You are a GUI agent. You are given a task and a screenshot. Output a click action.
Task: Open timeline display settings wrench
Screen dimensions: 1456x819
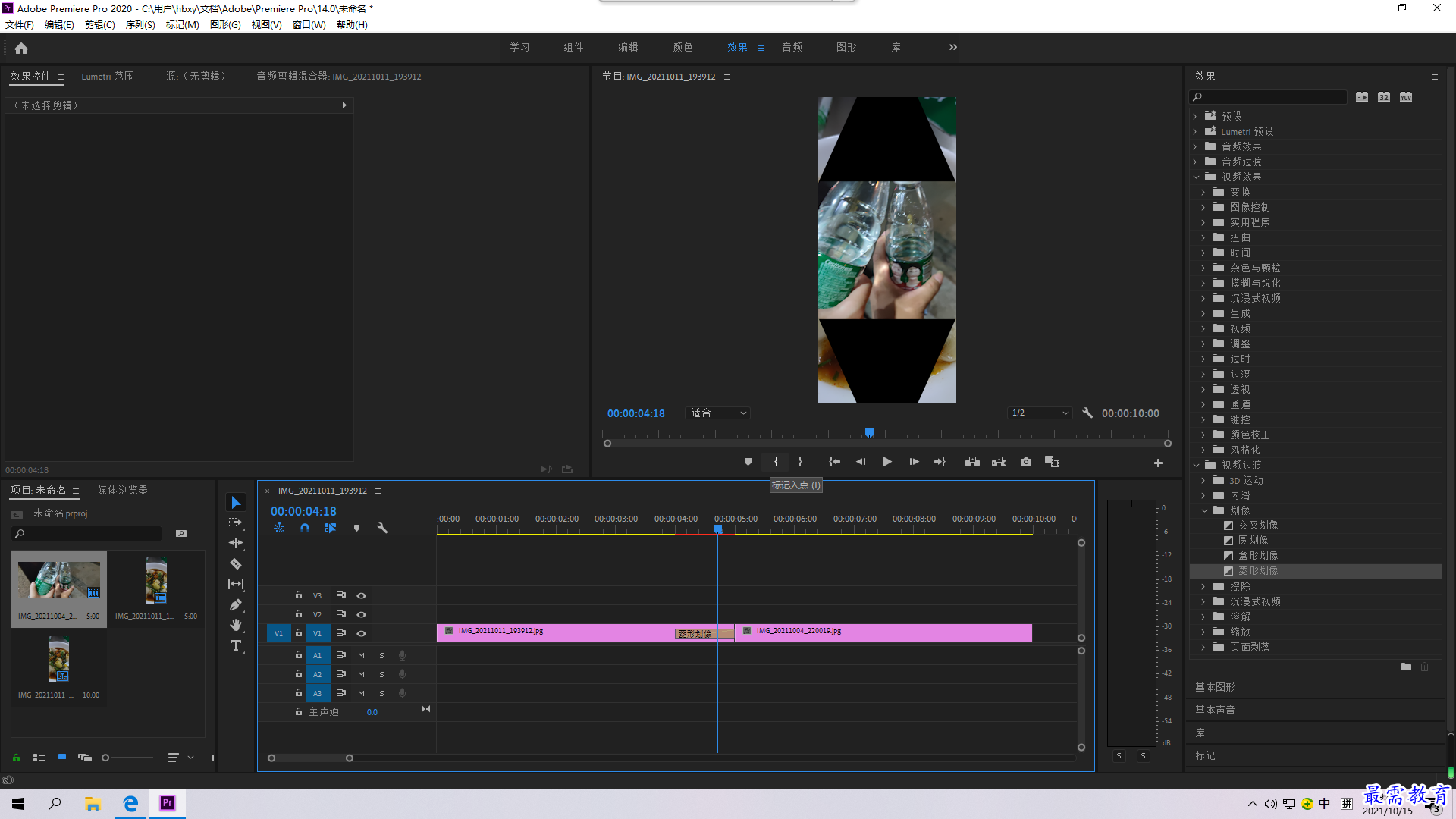pyautogui.click(x=382, y=528)
